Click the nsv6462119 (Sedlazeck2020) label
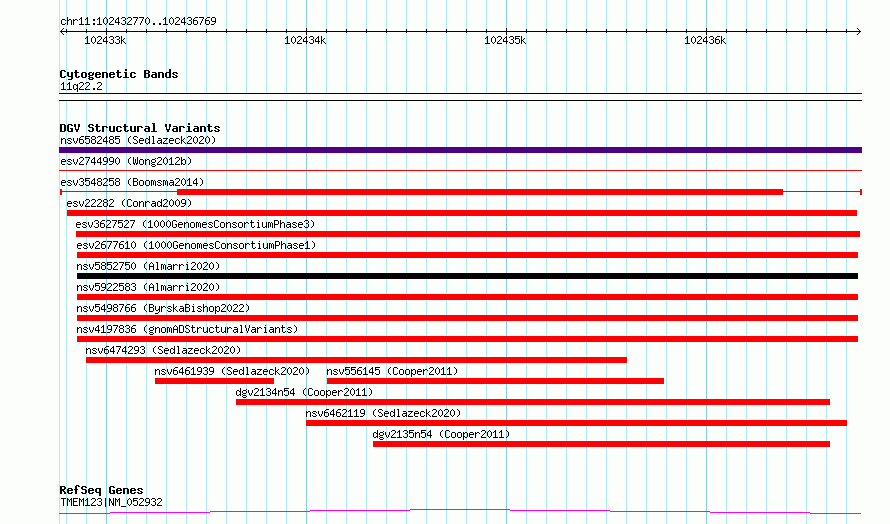 click(x=383, y=413)
